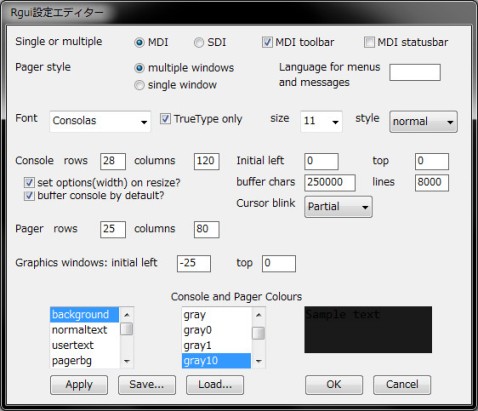Click the Console rows field showing 28
Screen dimensions: 478x411
[113, 161]
